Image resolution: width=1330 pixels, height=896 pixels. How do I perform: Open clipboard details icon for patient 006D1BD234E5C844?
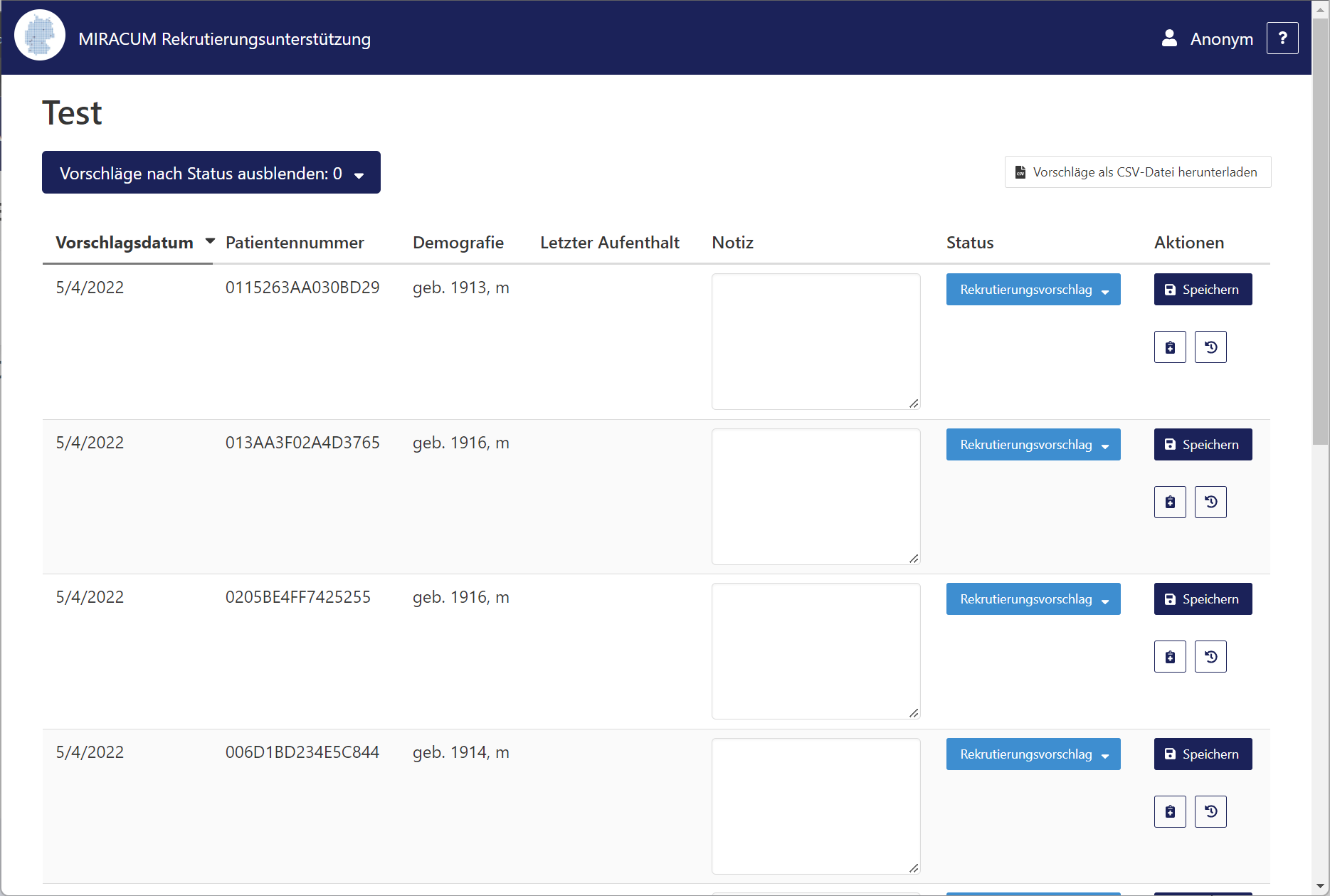(x=1170, y=812)
